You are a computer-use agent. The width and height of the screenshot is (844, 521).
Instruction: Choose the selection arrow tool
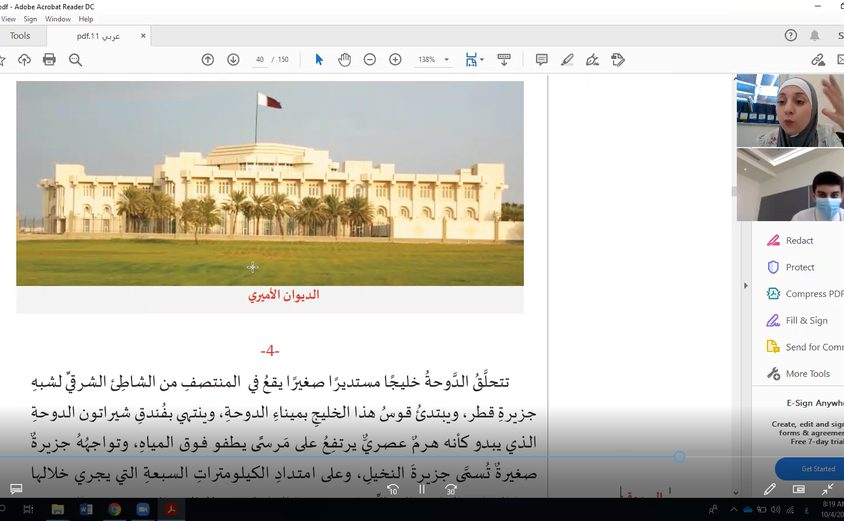coord(319,60)
